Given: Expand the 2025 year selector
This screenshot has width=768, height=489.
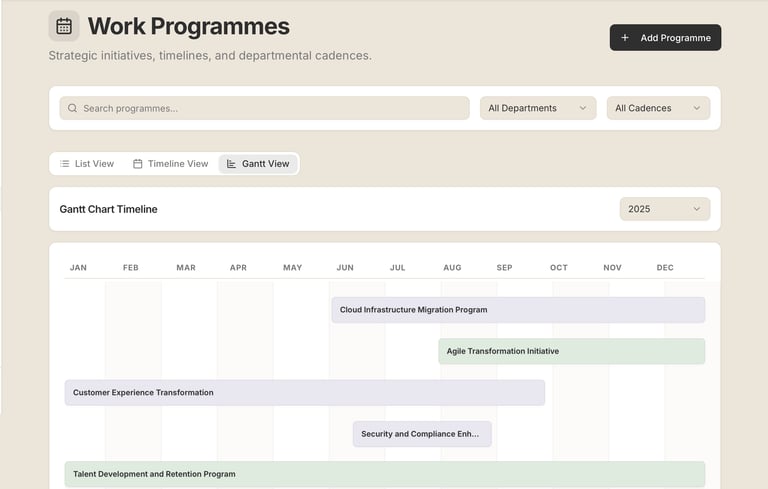Looking at the screenshot, I should [x=665, y=209].
